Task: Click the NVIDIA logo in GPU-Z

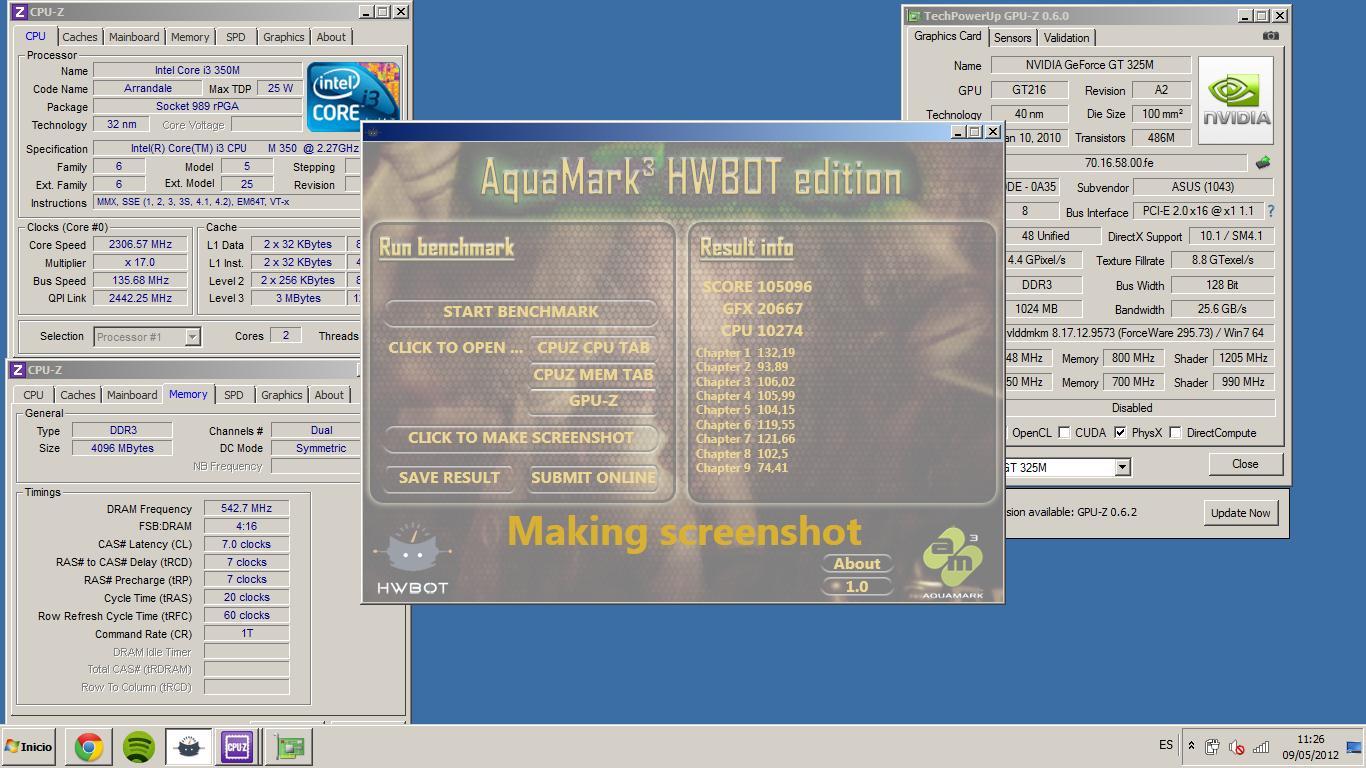Action: pos(1236,100)
